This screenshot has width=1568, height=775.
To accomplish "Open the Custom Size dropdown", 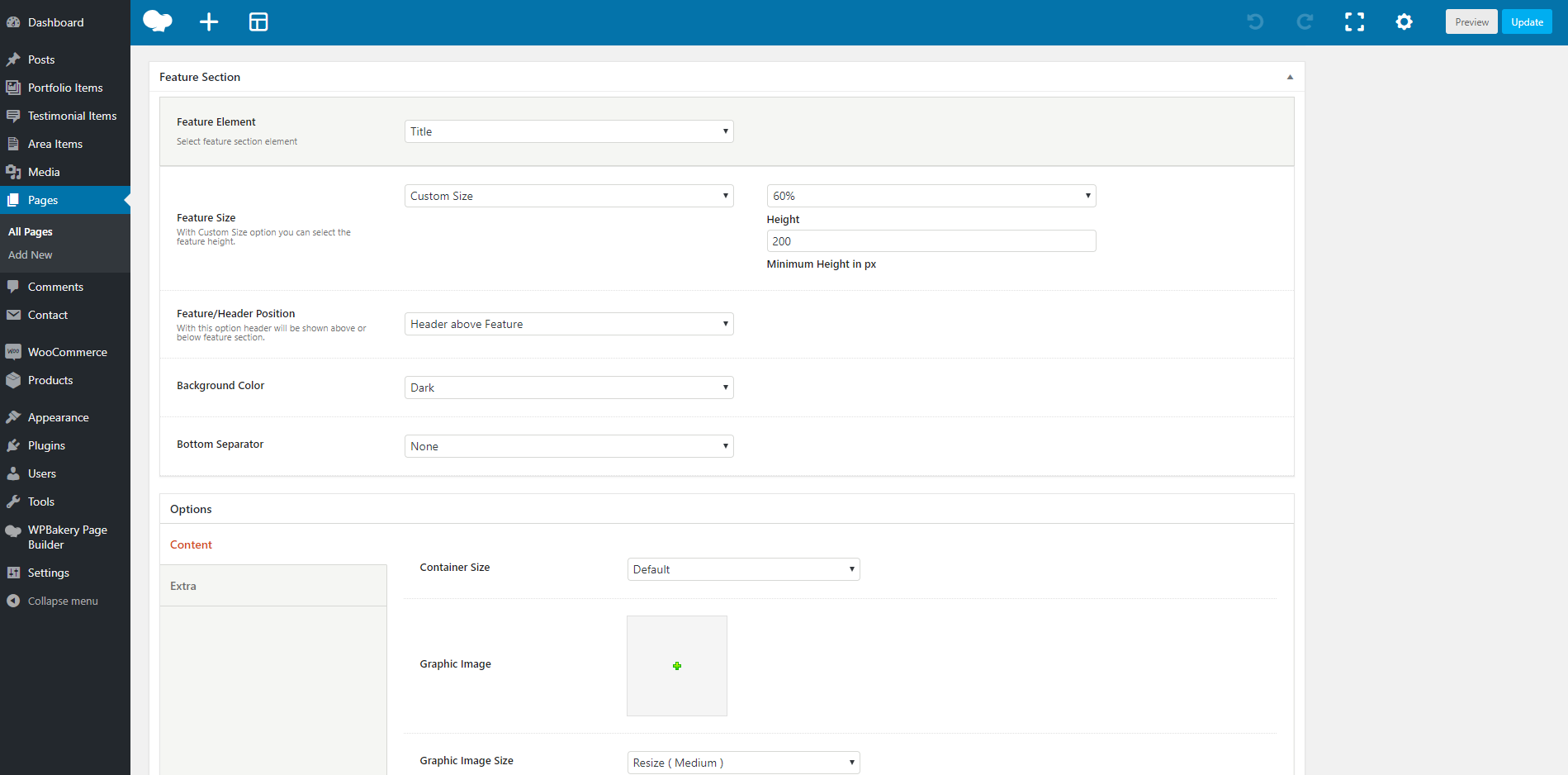I will click(569, 196).
